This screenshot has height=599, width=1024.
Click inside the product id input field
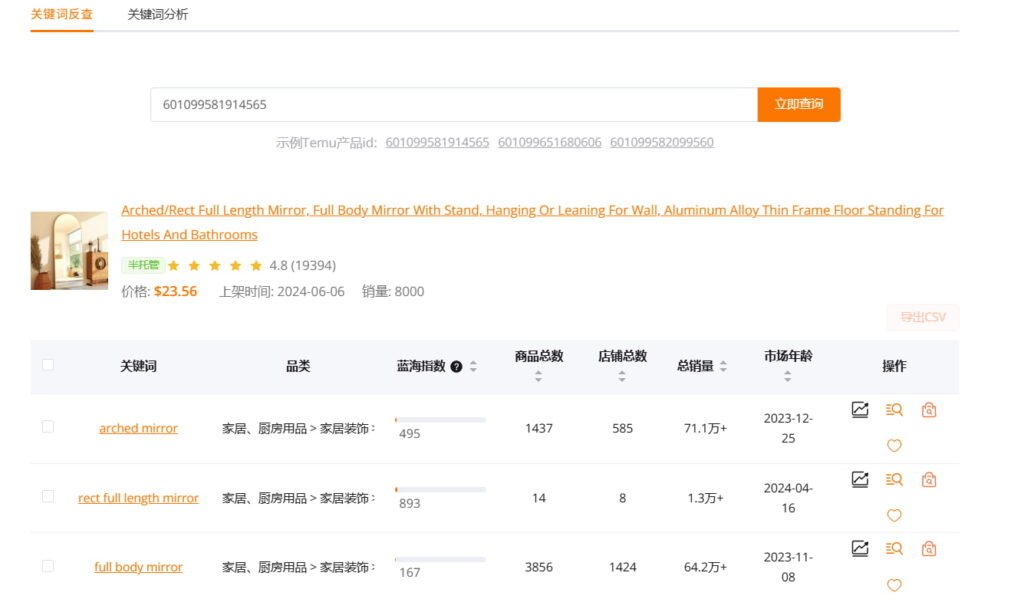(x=450, y=104)
